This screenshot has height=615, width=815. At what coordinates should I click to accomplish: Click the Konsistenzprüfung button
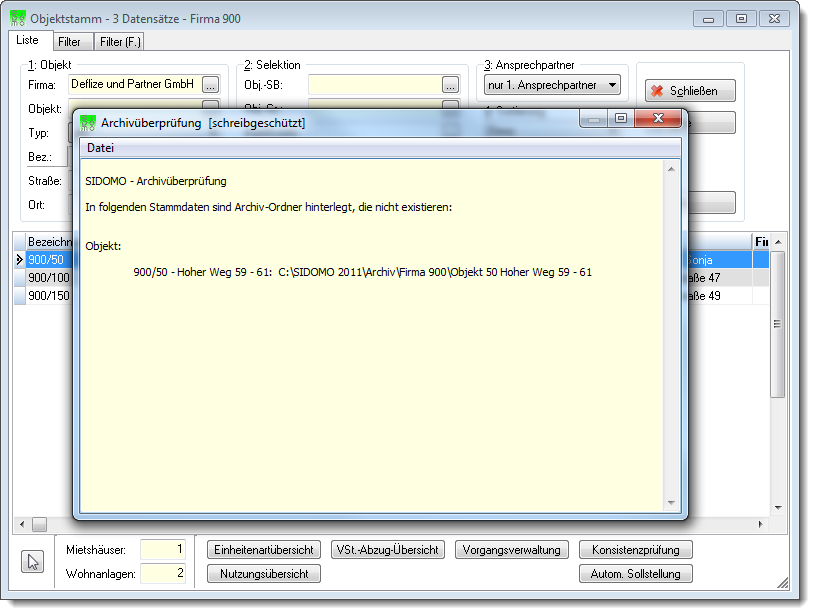(x=635, y=550)
